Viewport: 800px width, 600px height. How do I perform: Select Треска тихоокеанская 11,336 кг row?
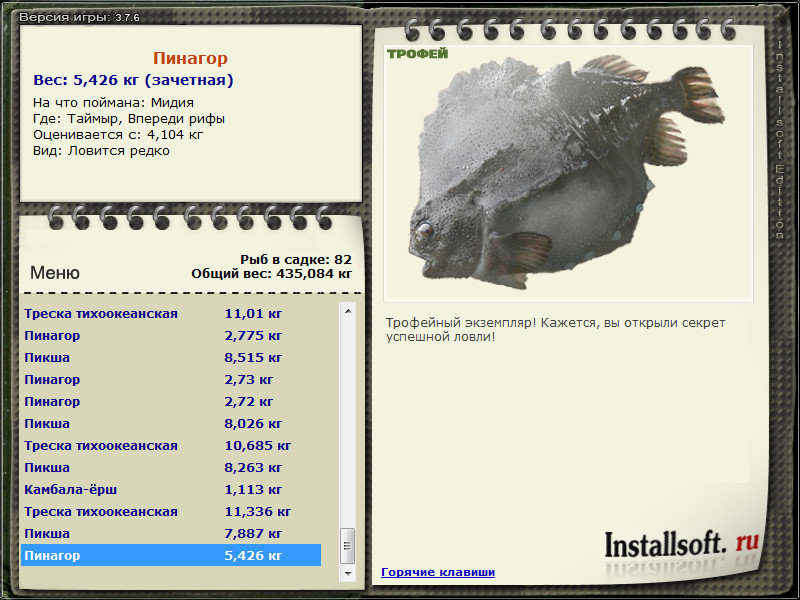171,511
